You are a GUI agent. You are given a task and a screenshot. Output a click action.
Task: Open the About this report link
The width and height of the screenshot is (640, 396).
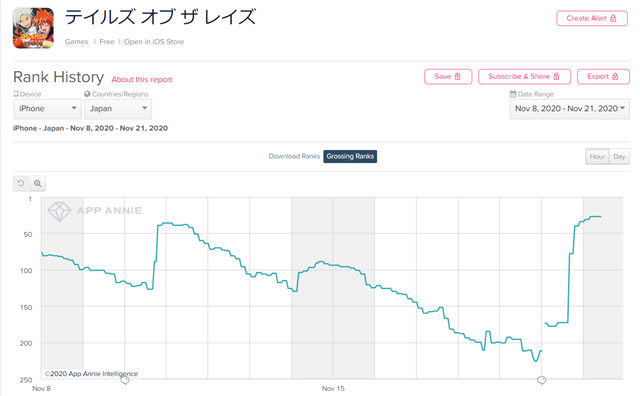(x=142, y=80)
